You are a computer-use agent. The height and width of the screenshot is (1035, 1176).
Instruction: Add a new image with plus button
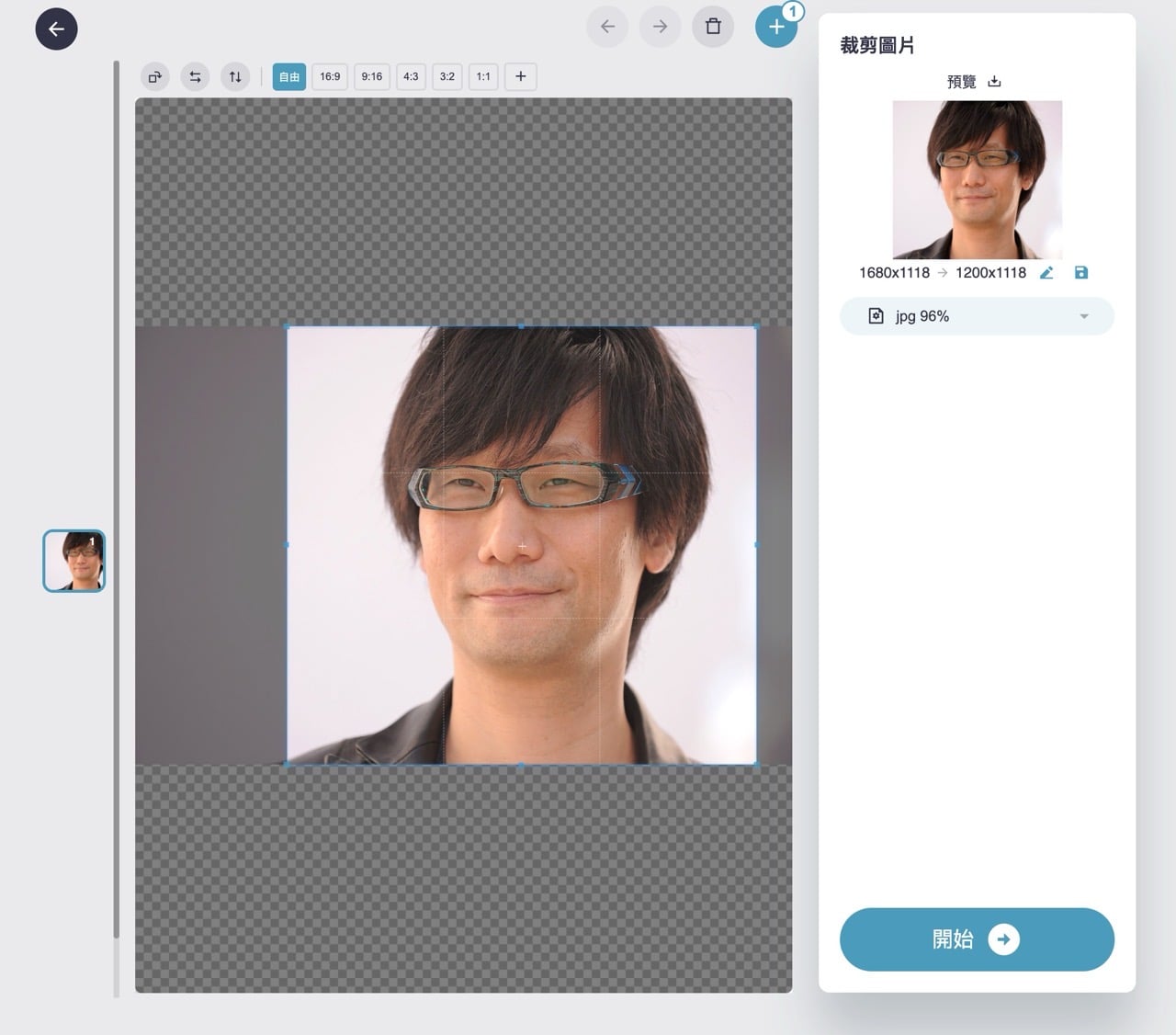click(776, 27)
